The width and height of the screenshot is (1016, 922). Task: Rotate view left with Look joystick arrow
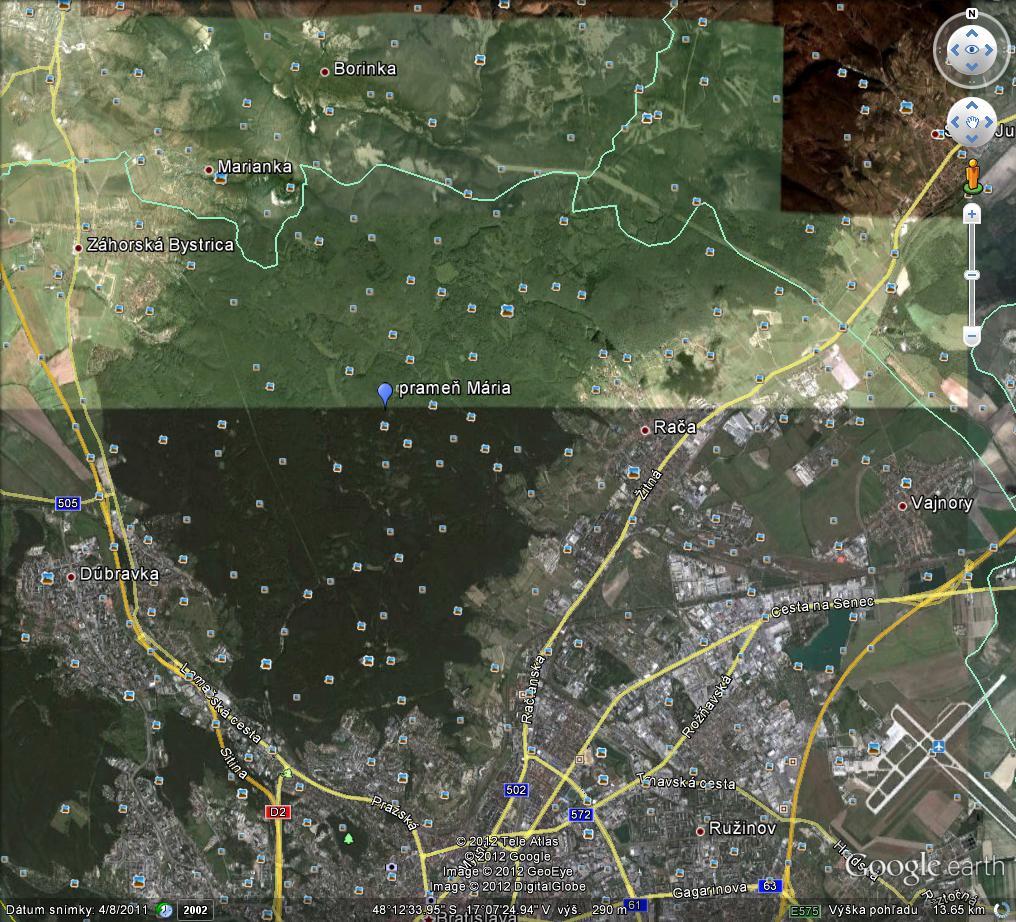tap(954, 50)
